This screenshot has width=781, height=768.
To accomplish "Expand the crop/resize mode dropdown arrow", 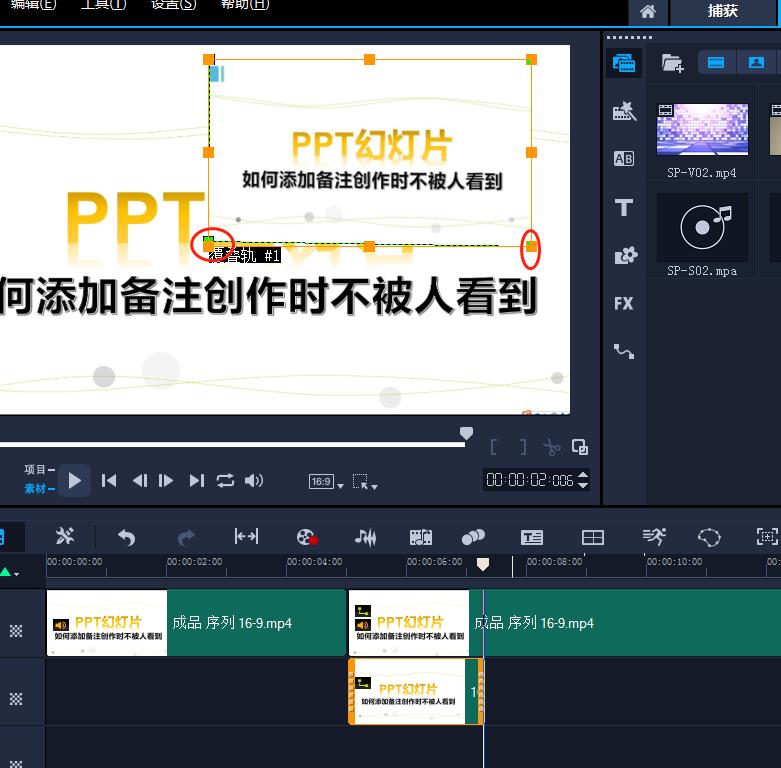I will [375, 487].
